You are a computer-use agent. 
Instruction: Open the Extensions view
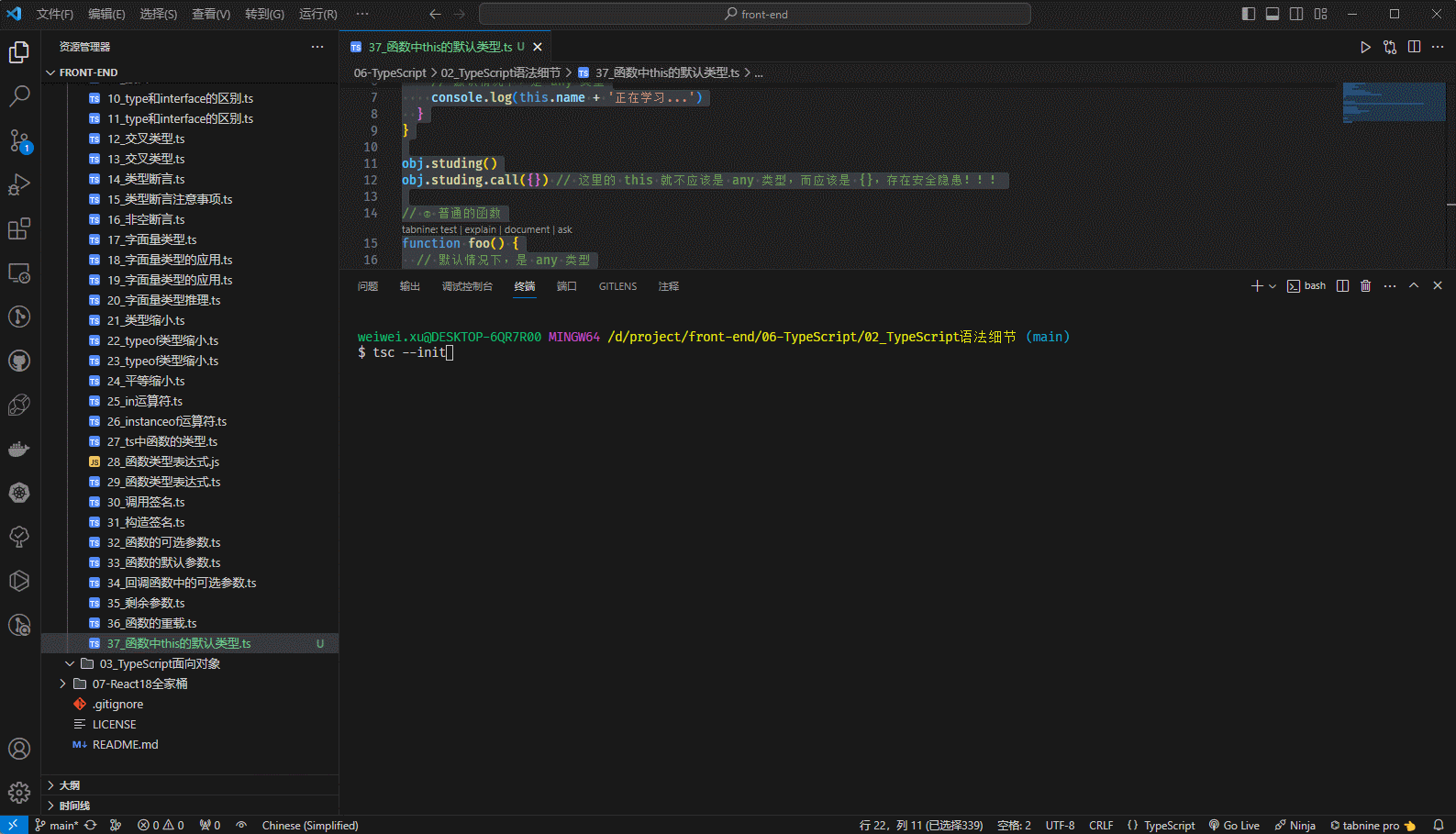pyautogui.click(x=19, y=228)
